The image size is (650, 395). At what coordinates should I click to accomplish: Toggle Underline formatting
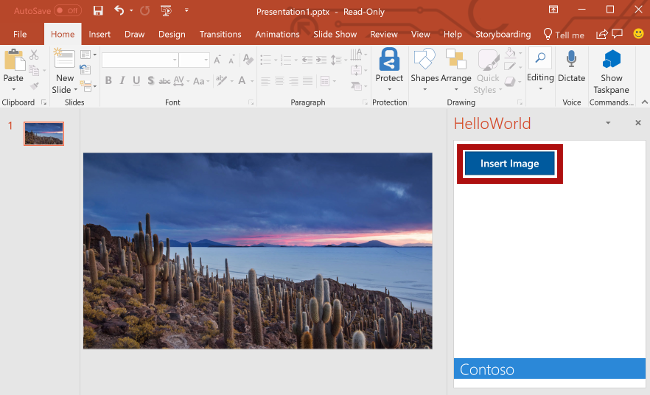tap(136, 80)
